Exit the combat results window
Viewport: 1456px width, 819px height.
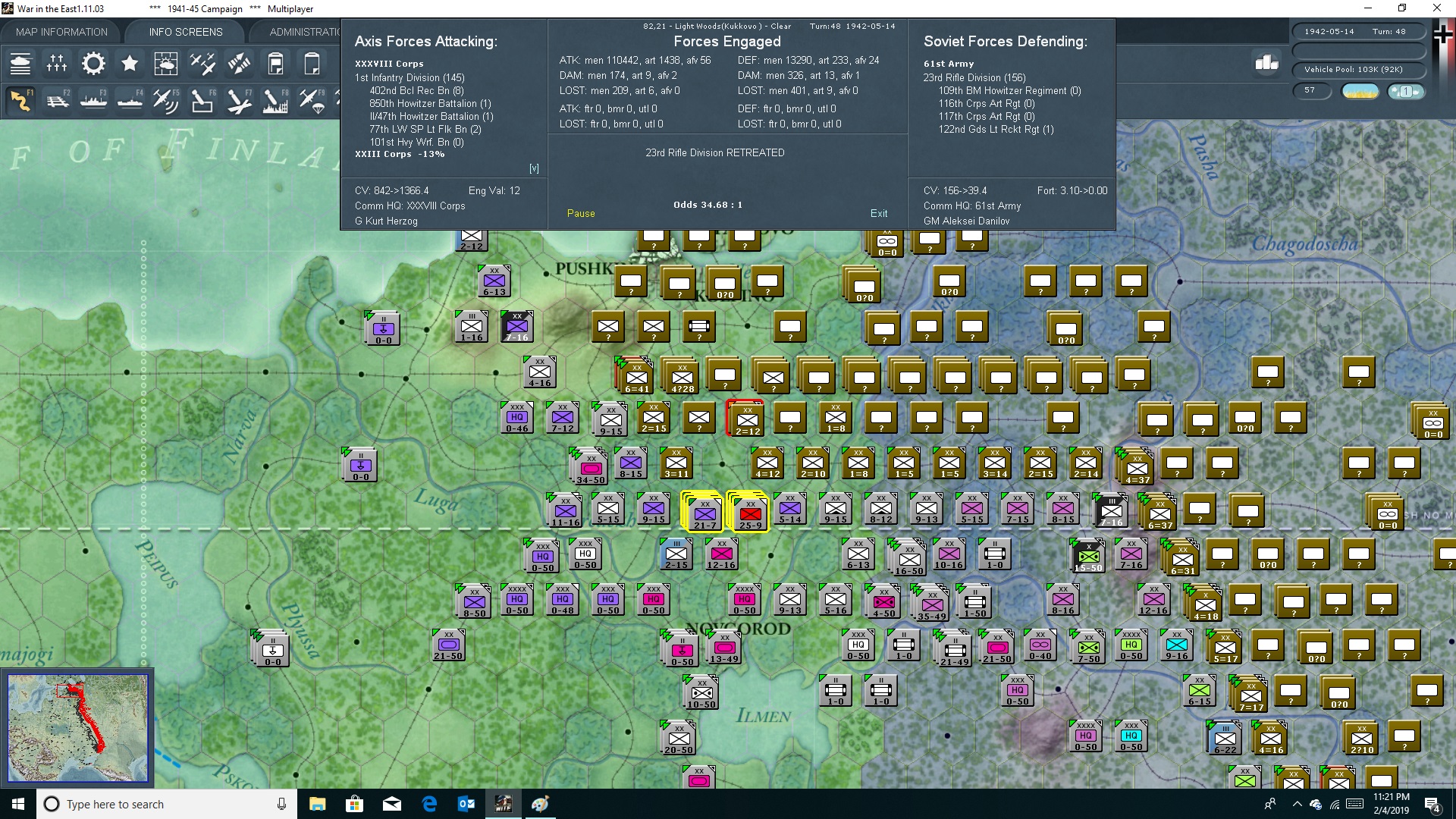(879, 213)
